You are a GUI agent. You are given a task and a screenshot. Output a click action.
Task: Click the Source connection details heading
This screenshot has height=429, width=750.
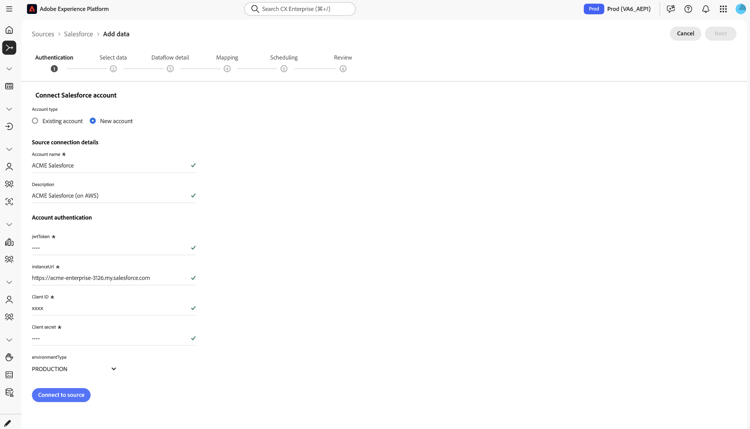tap(65, 142)
